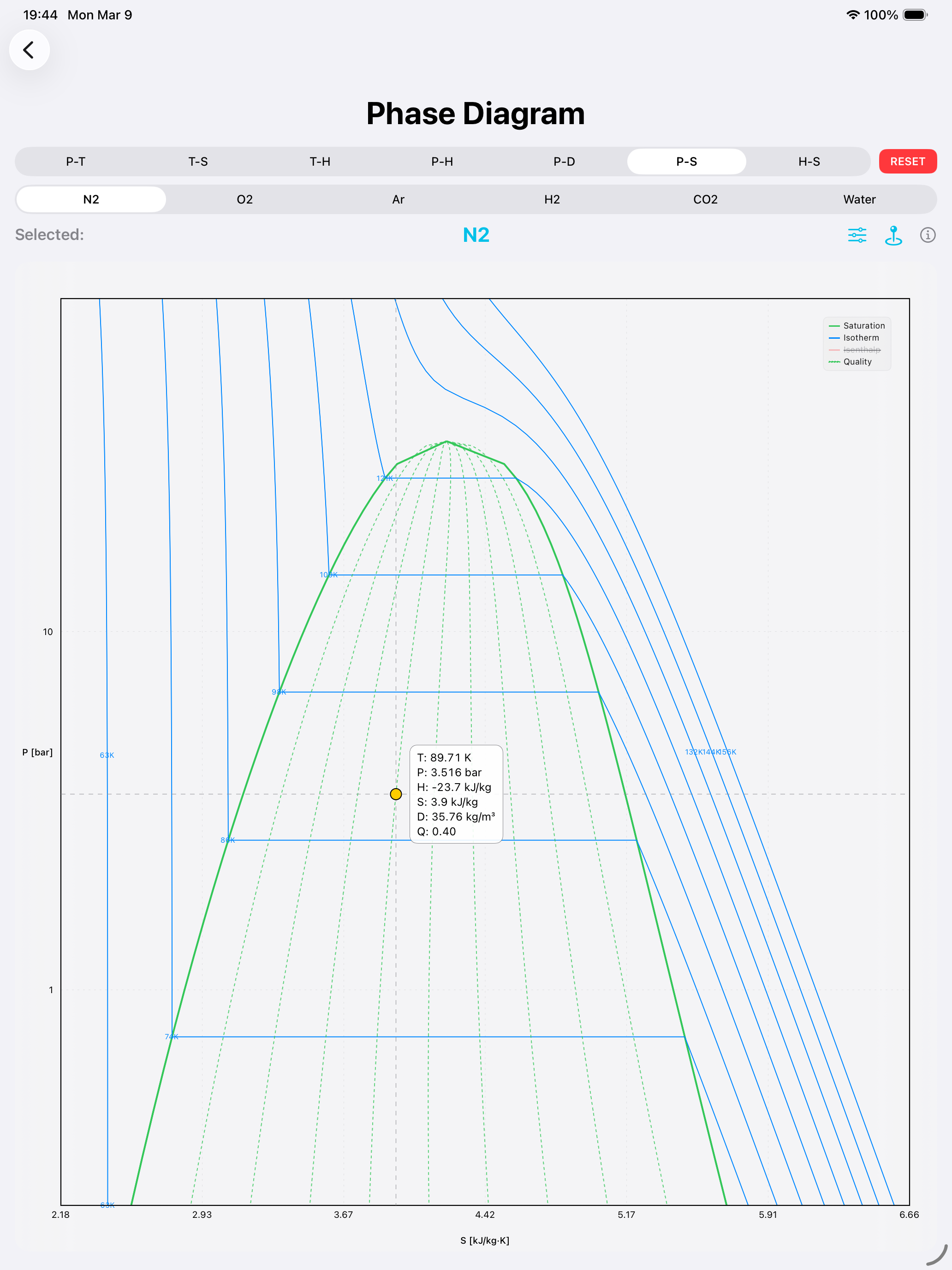952x1270 pixels.
Task: Tap the corner curl in bottom right
Action: pyautogui.click(x=938, y=1255)
